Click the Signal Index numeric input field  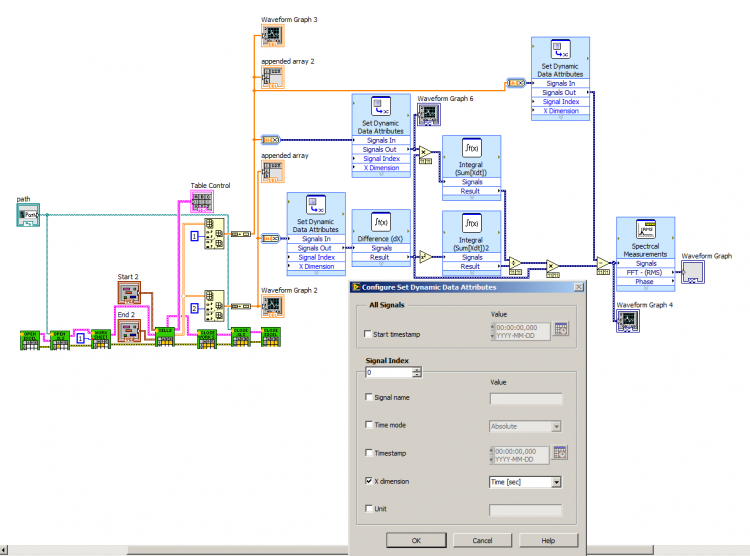click(x=389, y=372)
